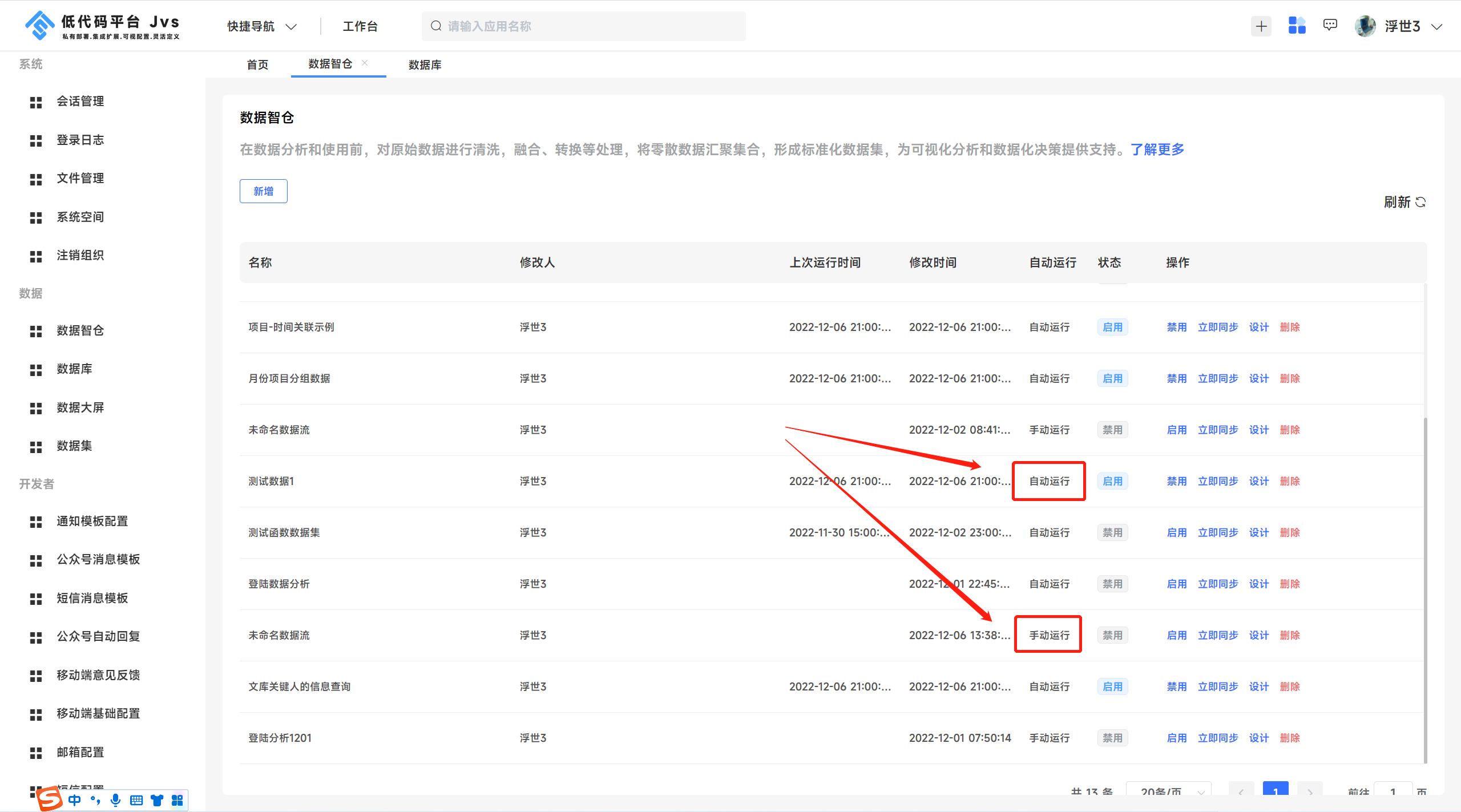Open 数据集 in the sidebar

tap(74, 446)
